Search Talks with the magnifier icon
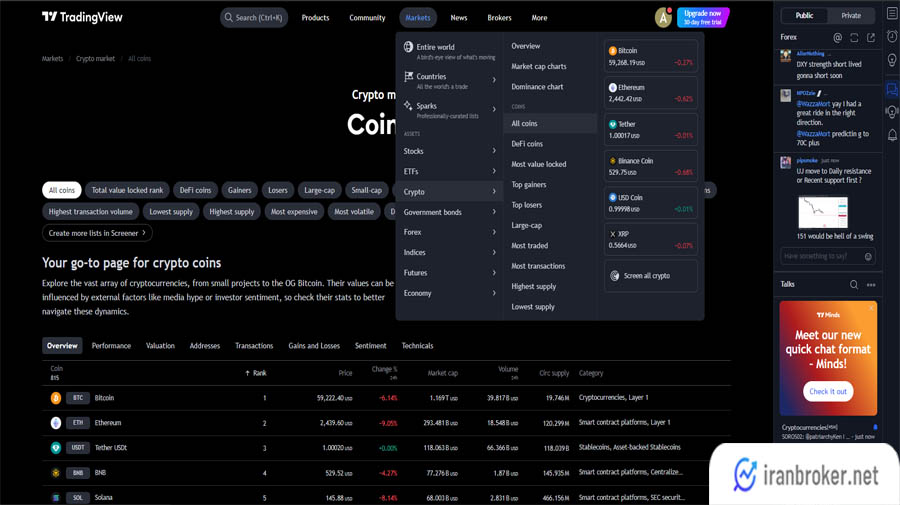The image size is (900, 505). [854, 285]
